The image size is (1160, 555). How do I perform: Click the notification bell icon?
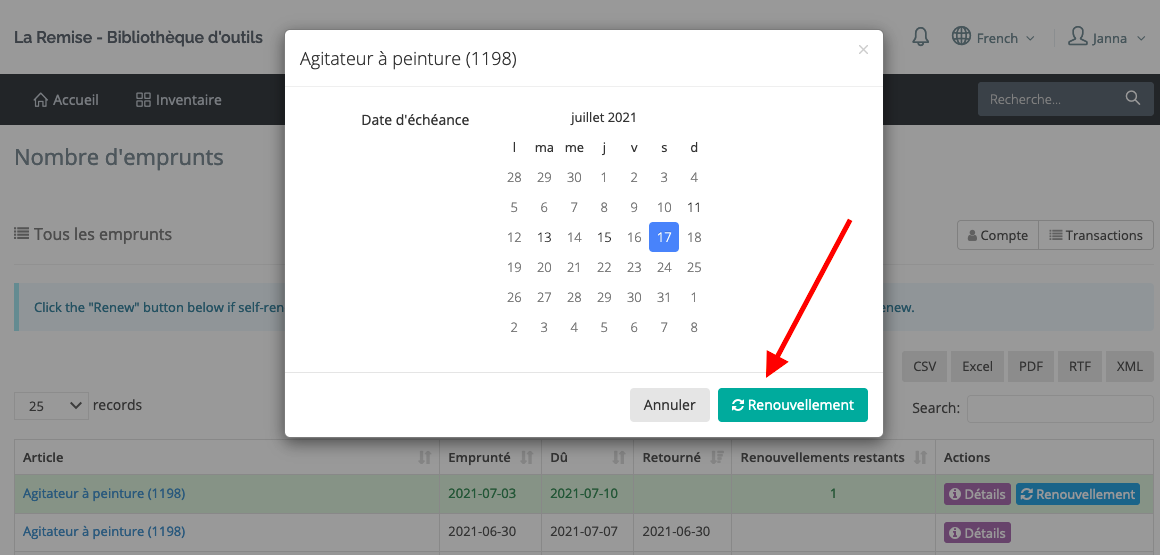pyautogui.click(x=921, y=37)
